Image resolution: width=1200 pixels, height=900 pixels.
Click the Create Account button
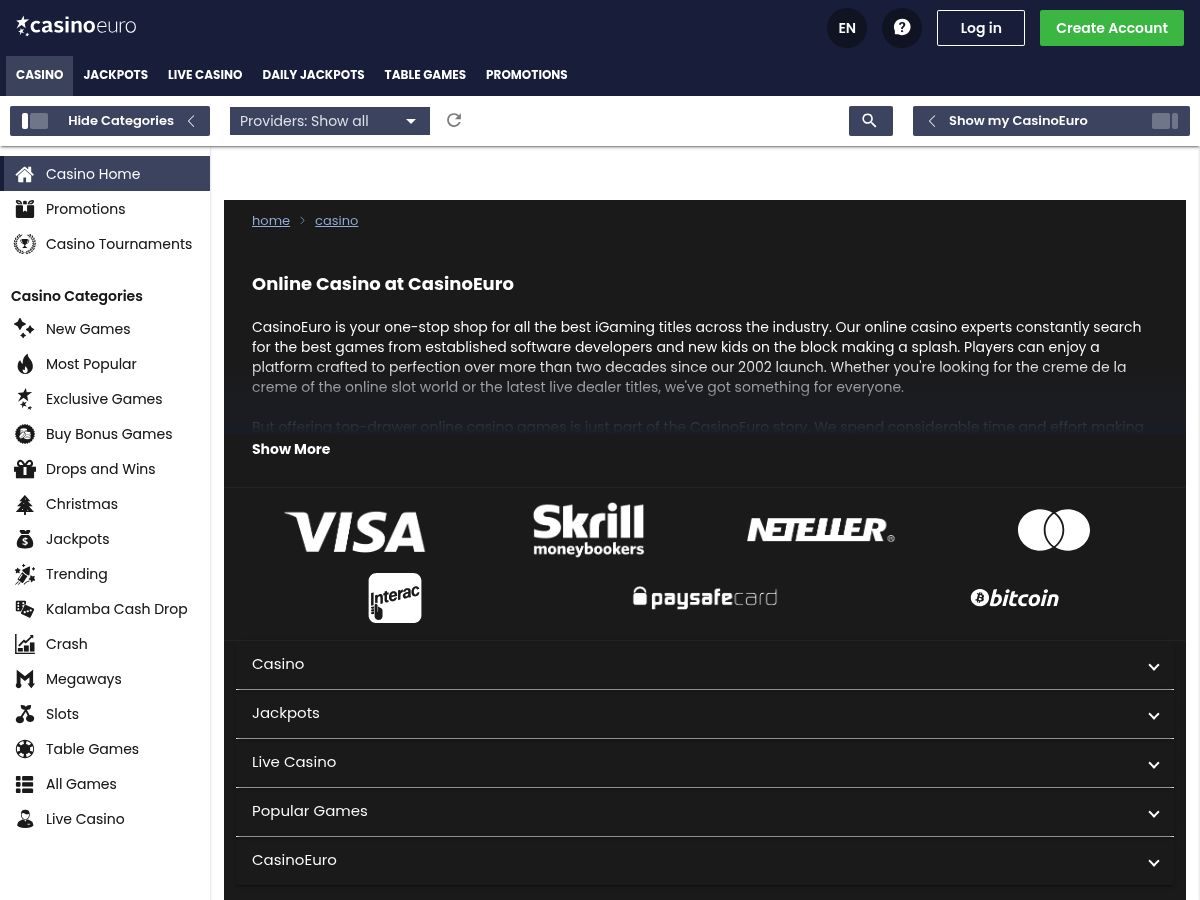click(1112, 28)
